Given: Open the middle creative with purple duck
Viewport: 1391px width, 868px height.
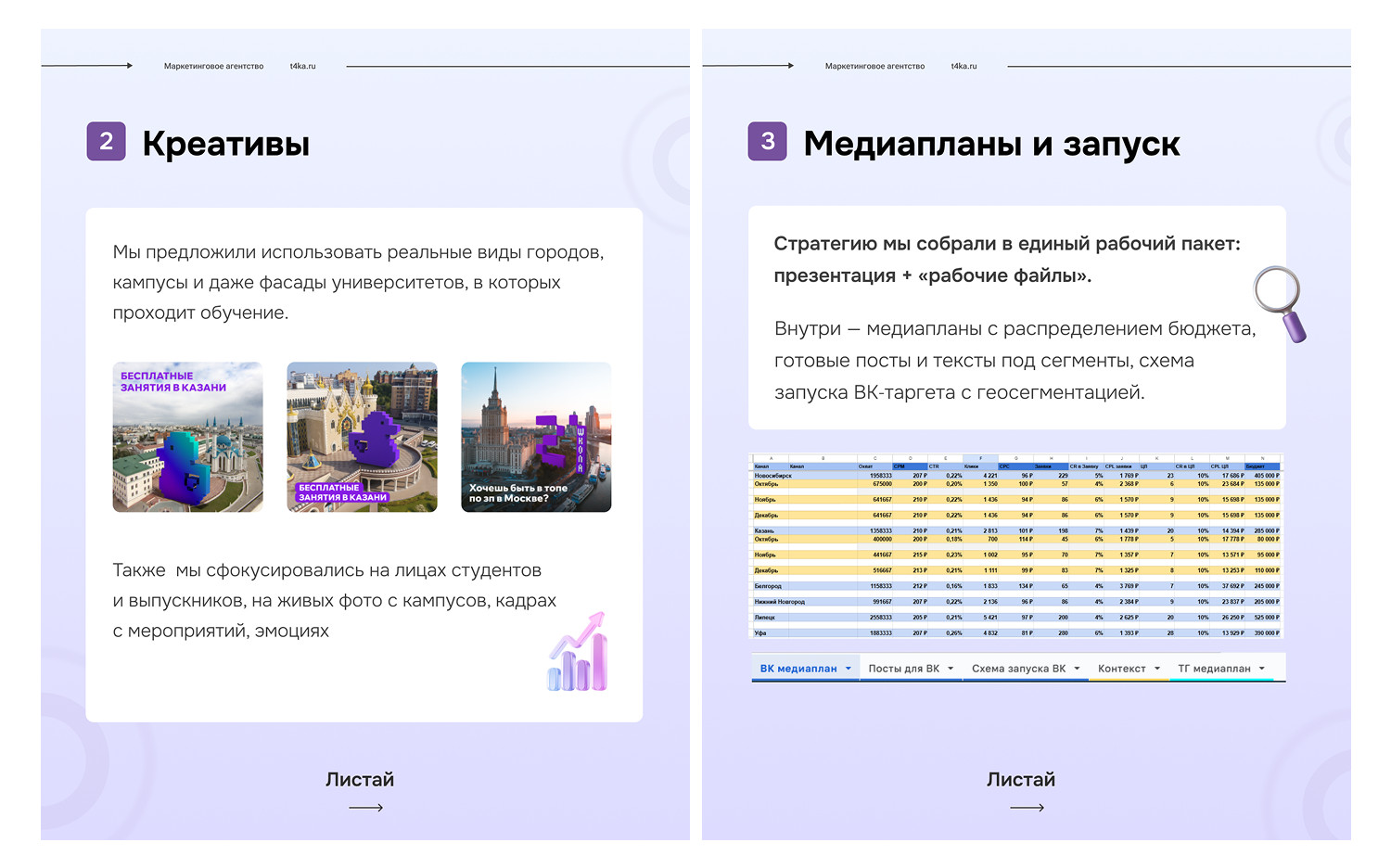Looking at the screenshot, I should pos(362,437).
